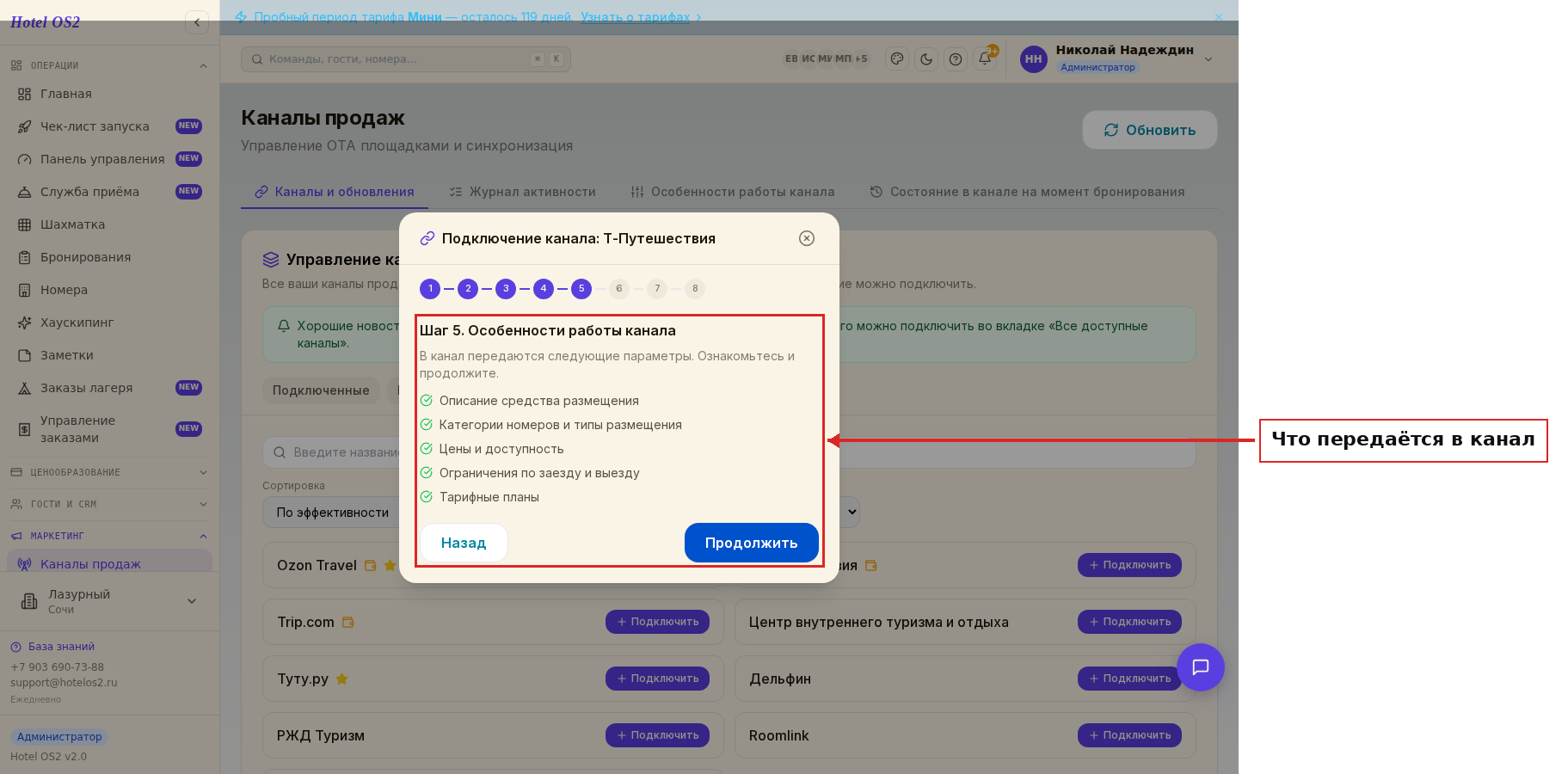Expand the user profile dropdown chevron
Viewport: 1568px width, 774px height.
(x=1208, y=59)
